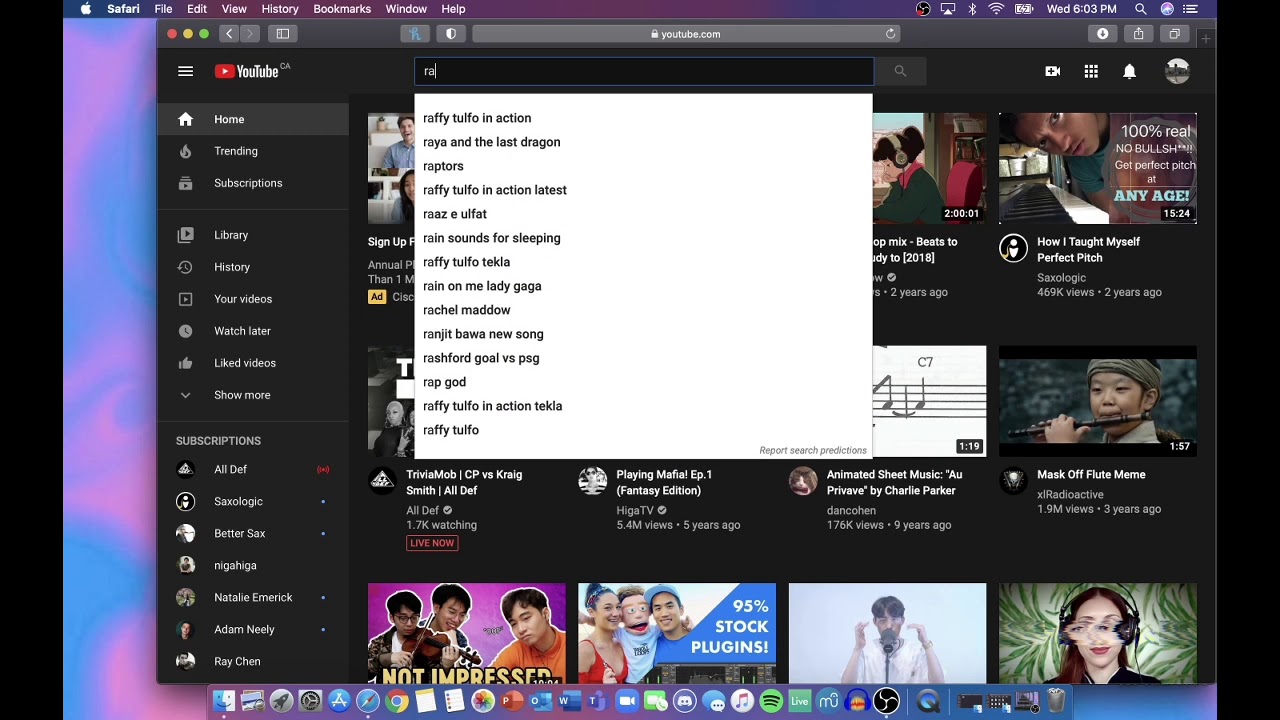Open the Better Sax subscription channel

pos(253,533)
